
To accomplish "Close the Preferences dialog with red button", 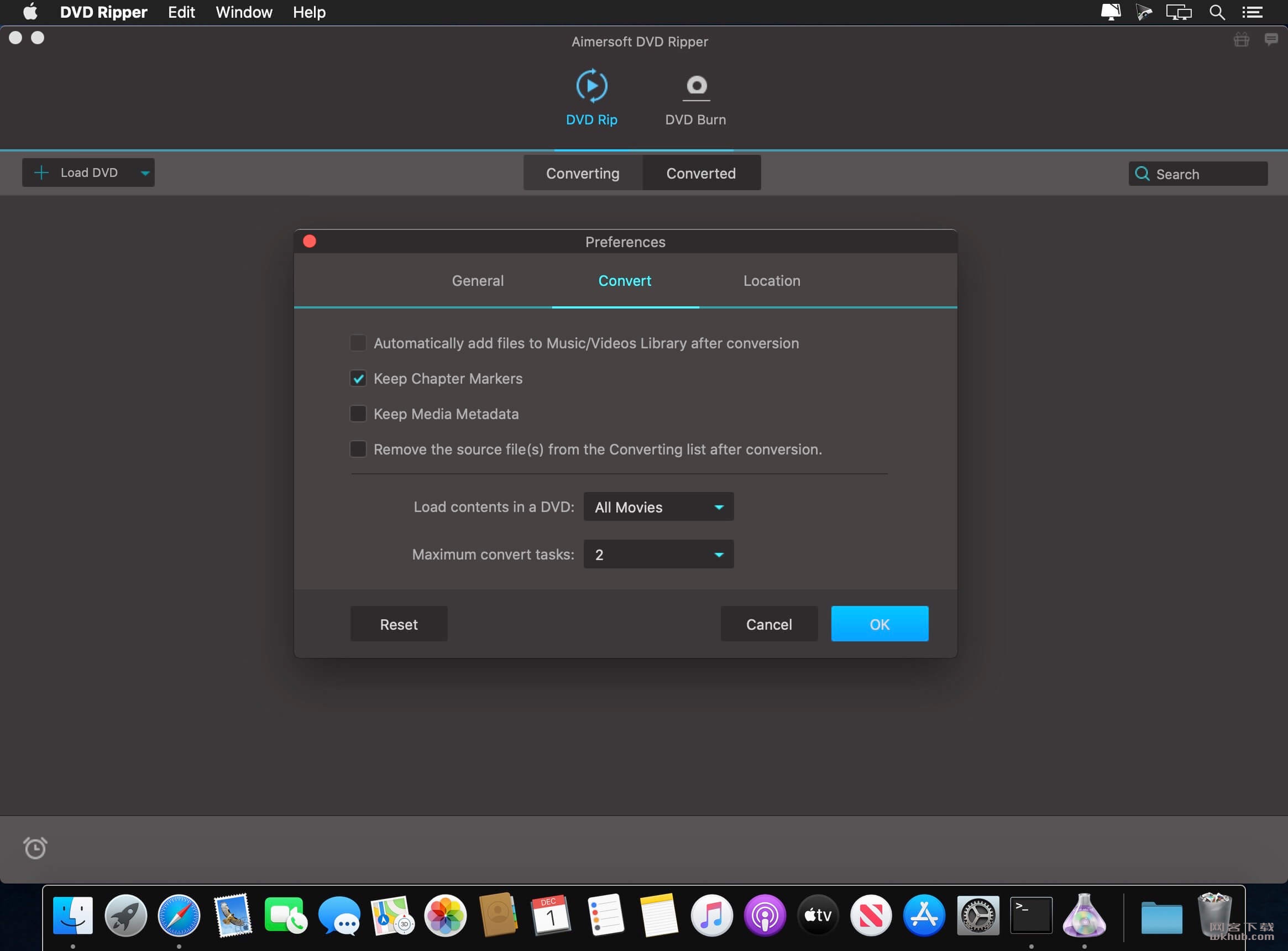I will (x=310, y=241).
